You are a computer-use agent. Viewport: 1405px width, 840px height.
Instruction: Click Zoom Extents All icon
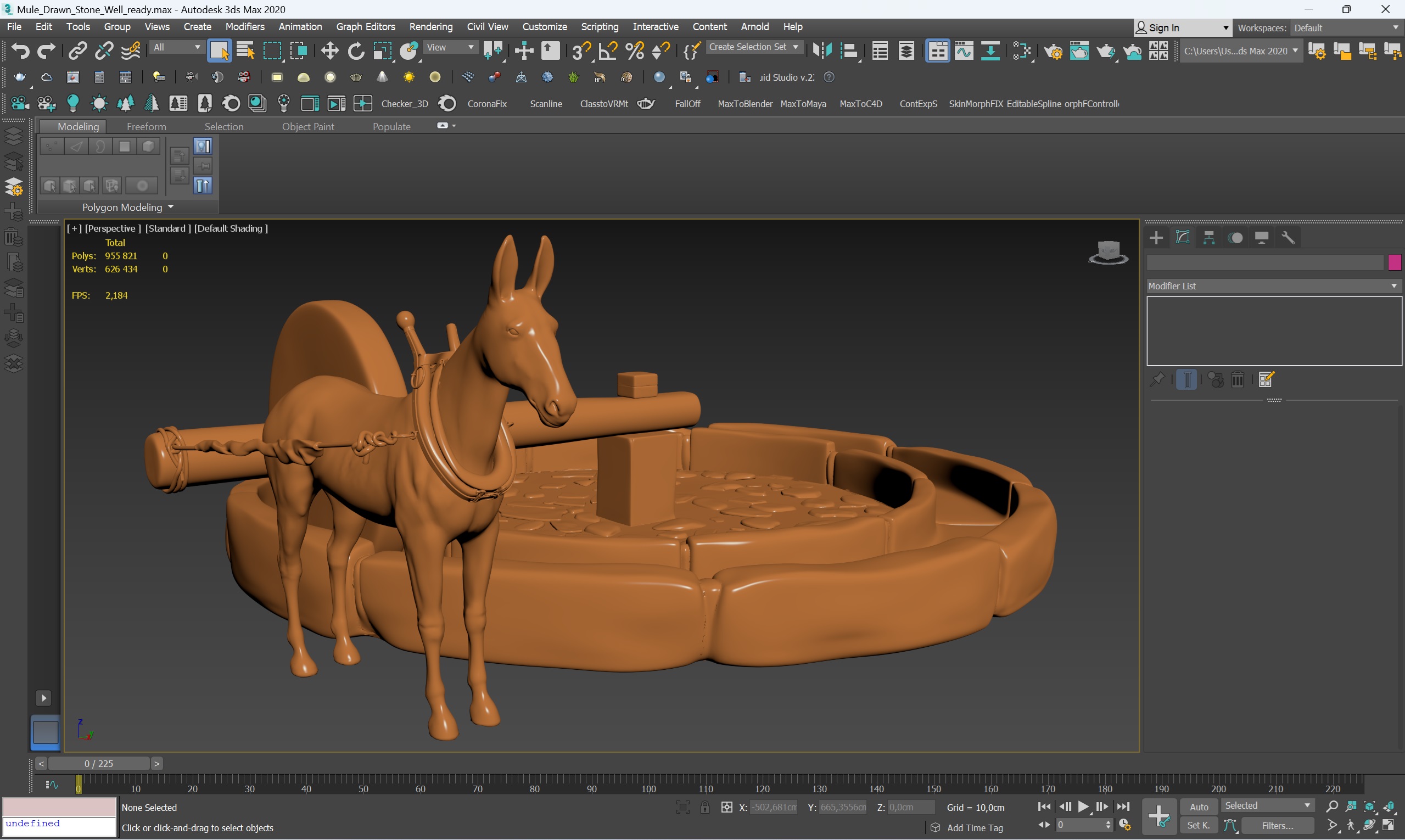[x=1389, y=807]
